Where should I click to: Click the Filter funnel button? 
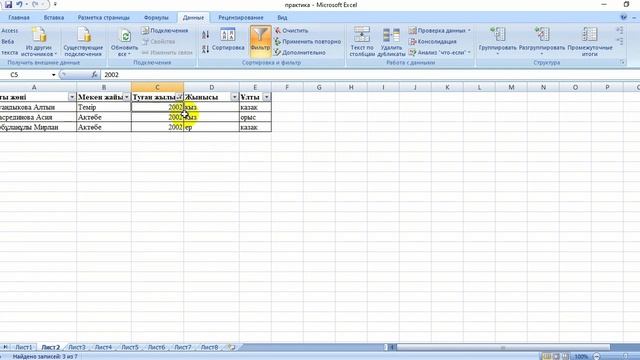pyautogui.click(x=260, y=41)
